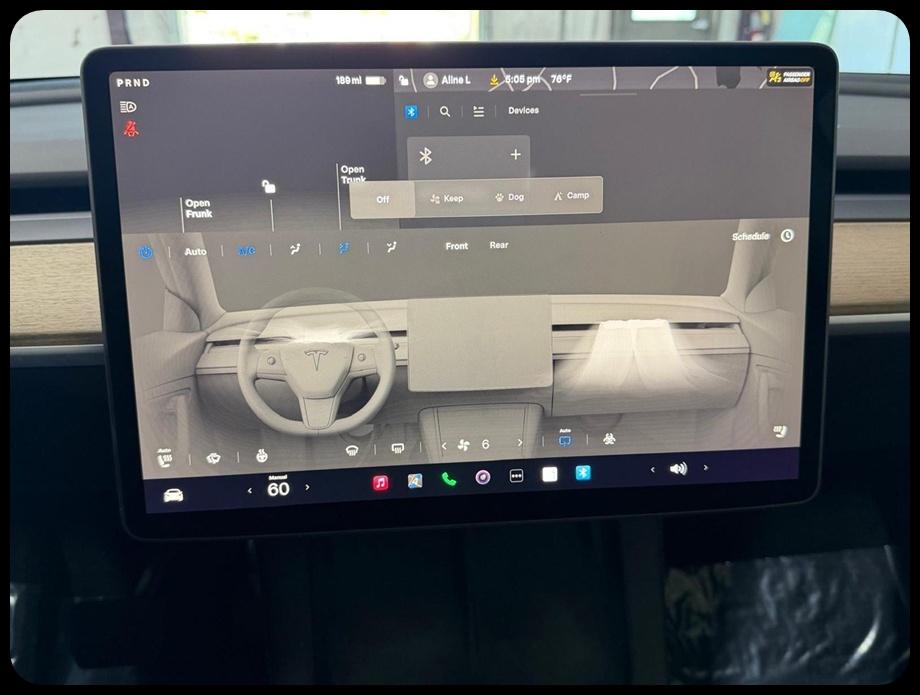Toggle Auto air recirculation
This screenshot has width=920, height=695.
(565, 439)
